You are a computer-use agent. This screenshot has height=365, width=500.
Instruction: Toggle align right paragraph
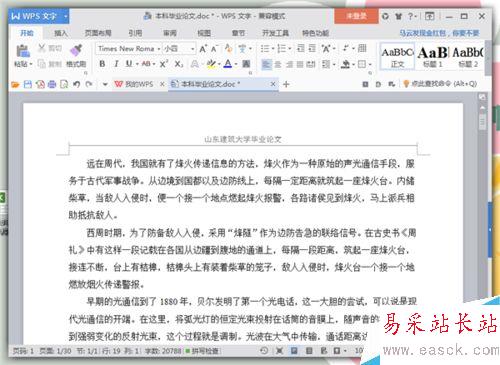point(289,64)
